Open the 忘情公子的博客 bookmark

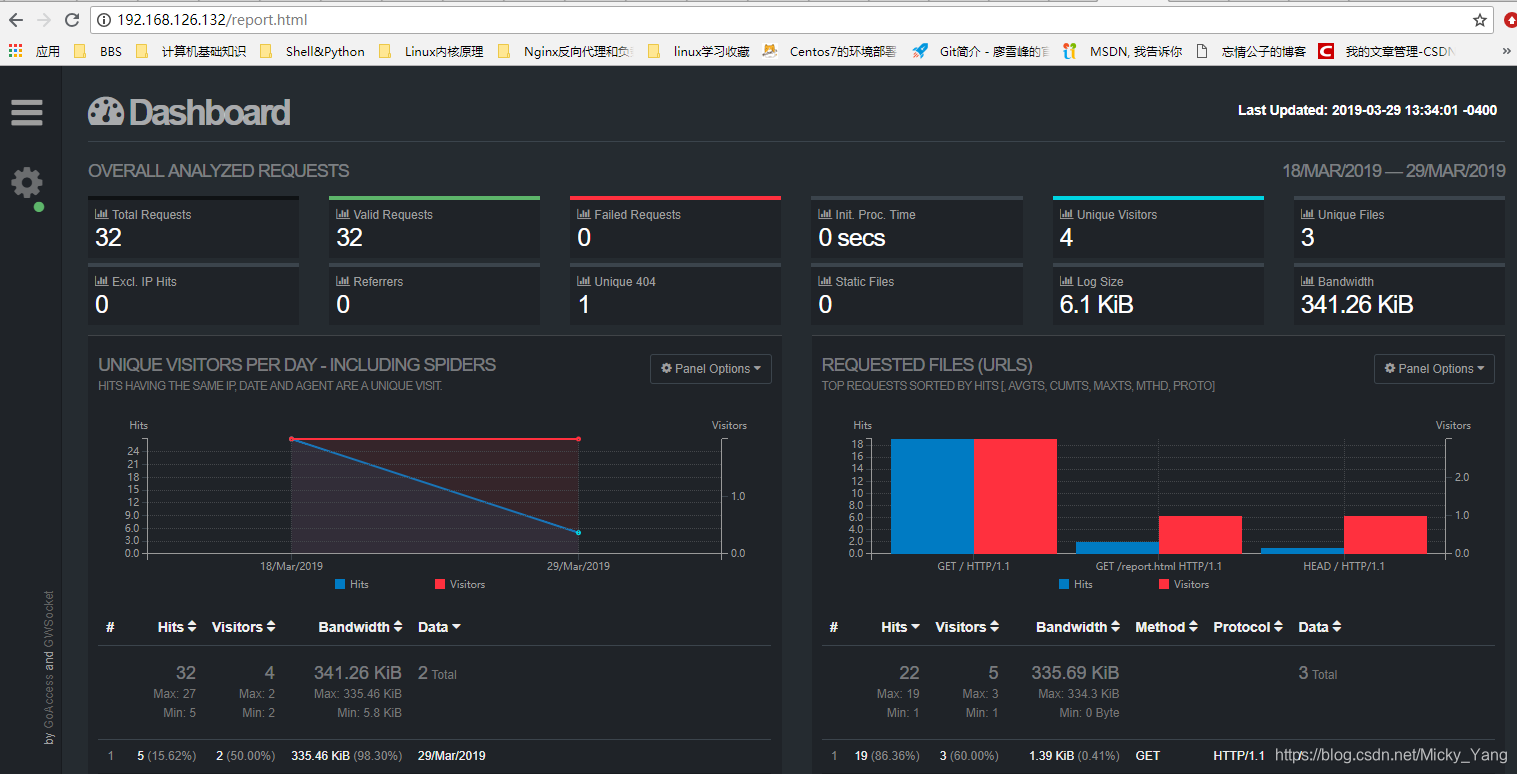[x=1250, y=51]
